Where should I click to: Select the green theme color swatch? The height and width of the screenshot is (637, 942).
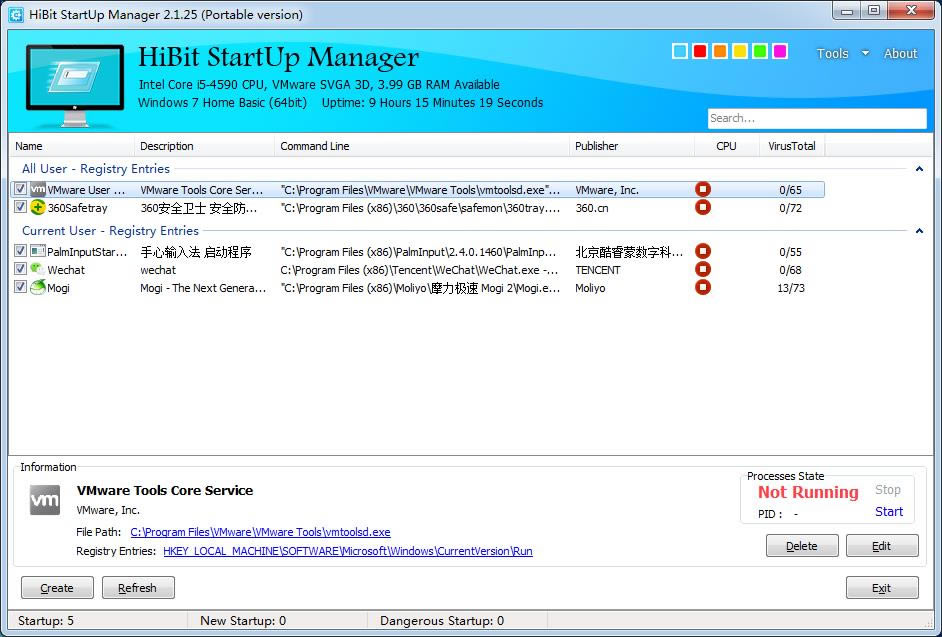pos(760,52)
